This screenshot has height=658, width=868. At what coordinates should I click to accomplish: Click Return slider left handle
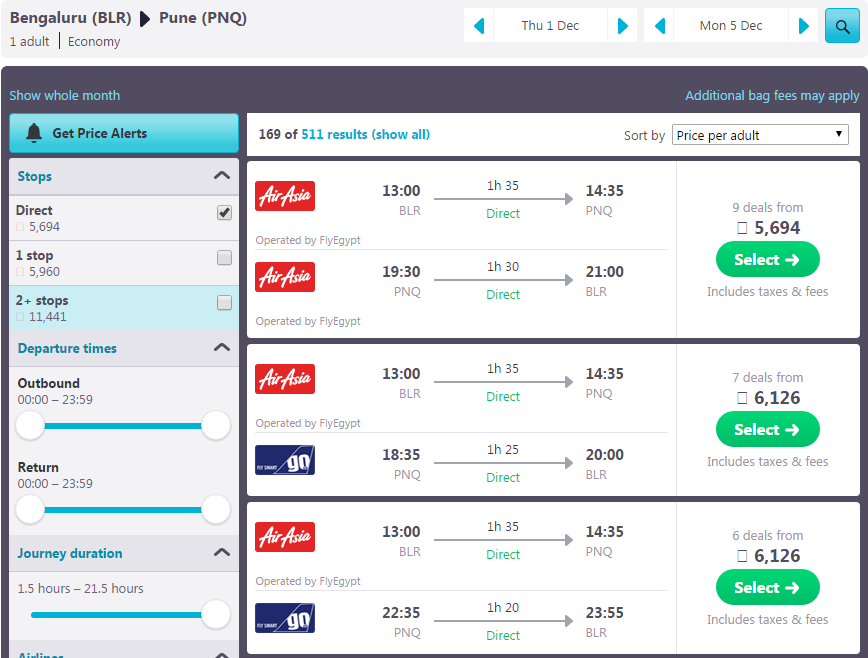pyautogui.click(x=30, y=510)
